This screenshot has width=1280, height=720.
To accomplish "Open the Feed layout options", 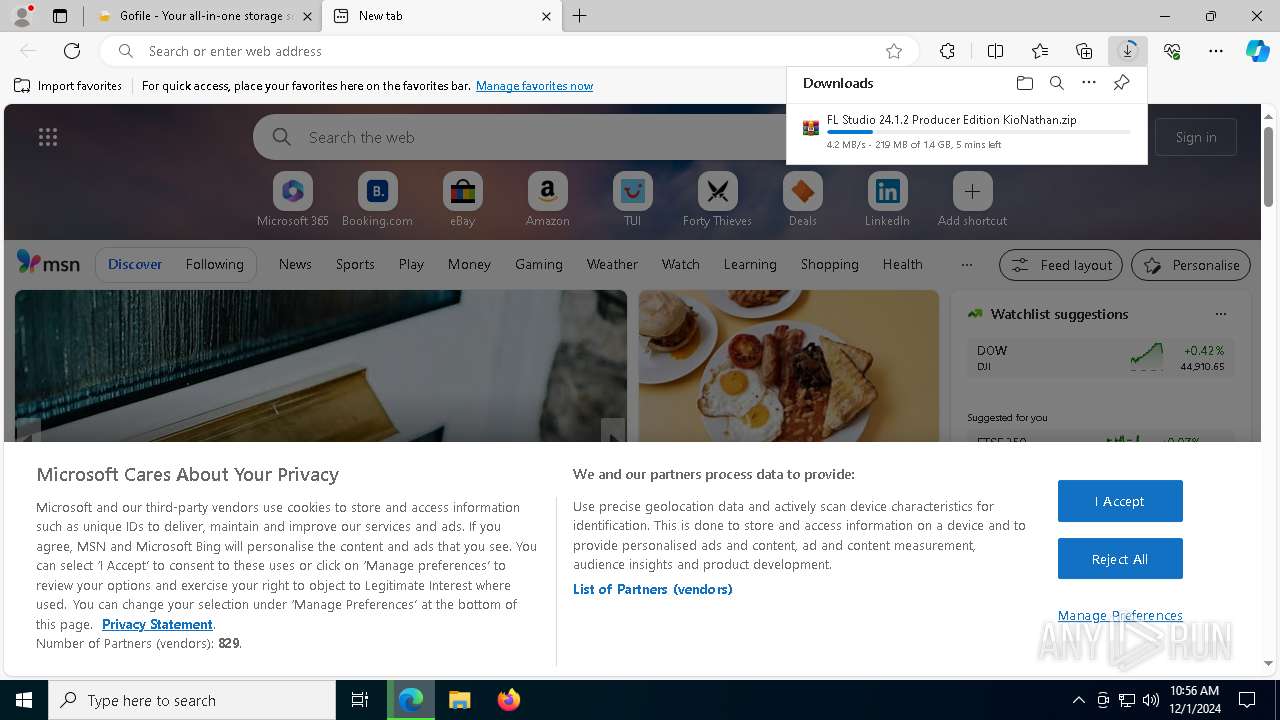I will click(x=1061, y=265).
